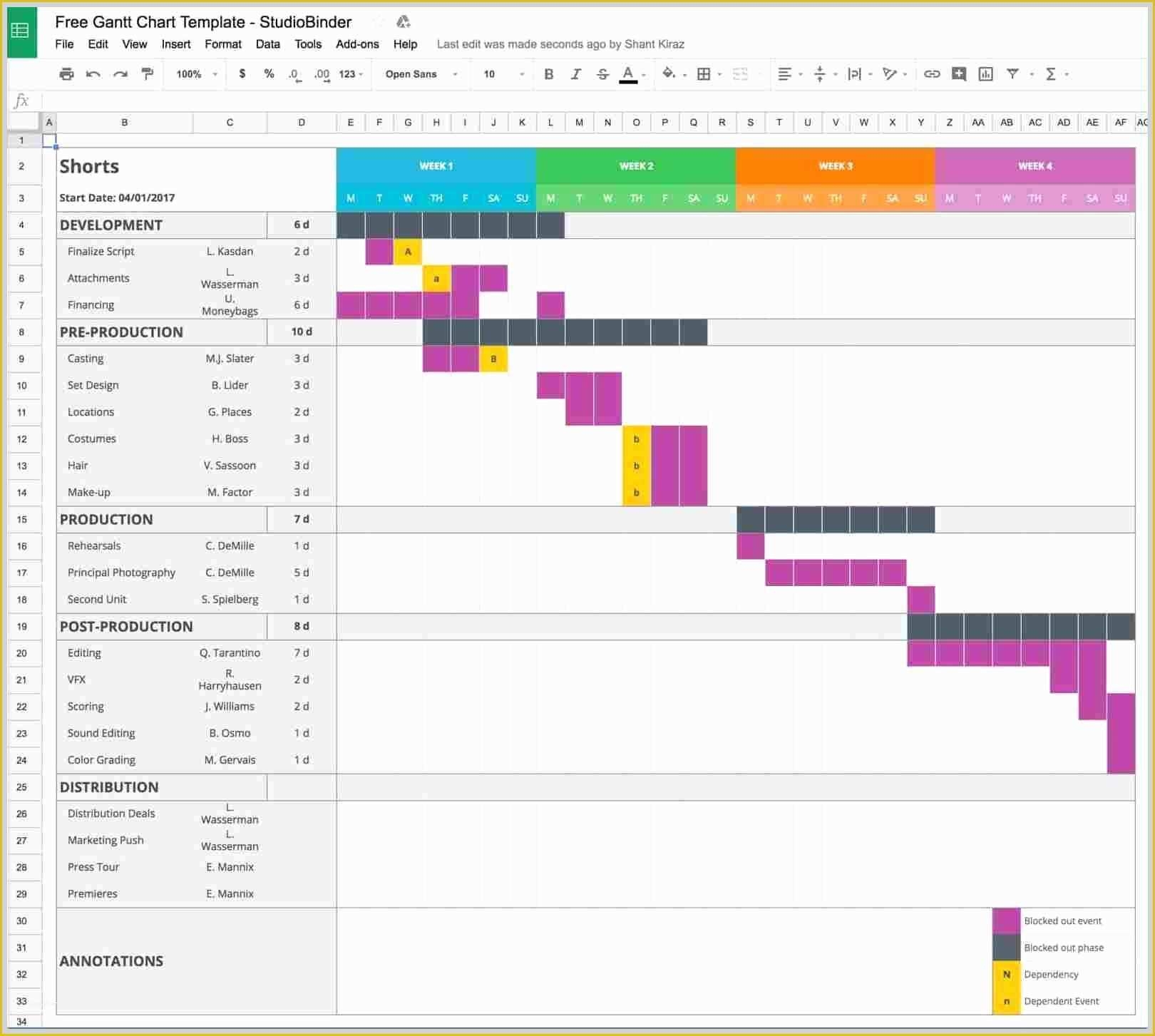
Task: Insert a comment using the comment icon
Action: click(x=958, y=73)
